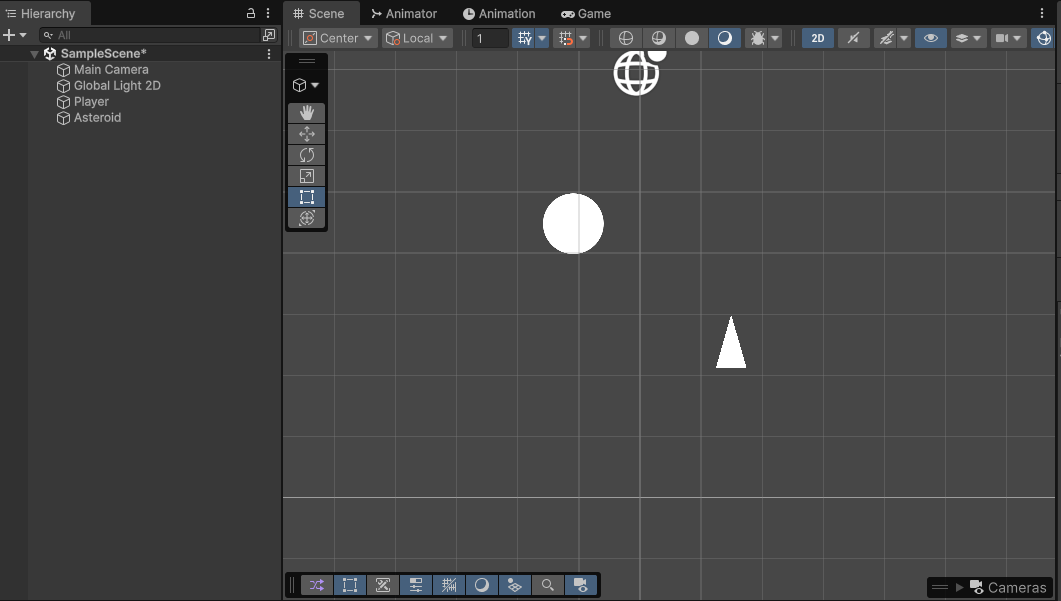Select the Hand (View) tool
The image size is (1061, 601).
pyautogui.click(x=307, y=112)
